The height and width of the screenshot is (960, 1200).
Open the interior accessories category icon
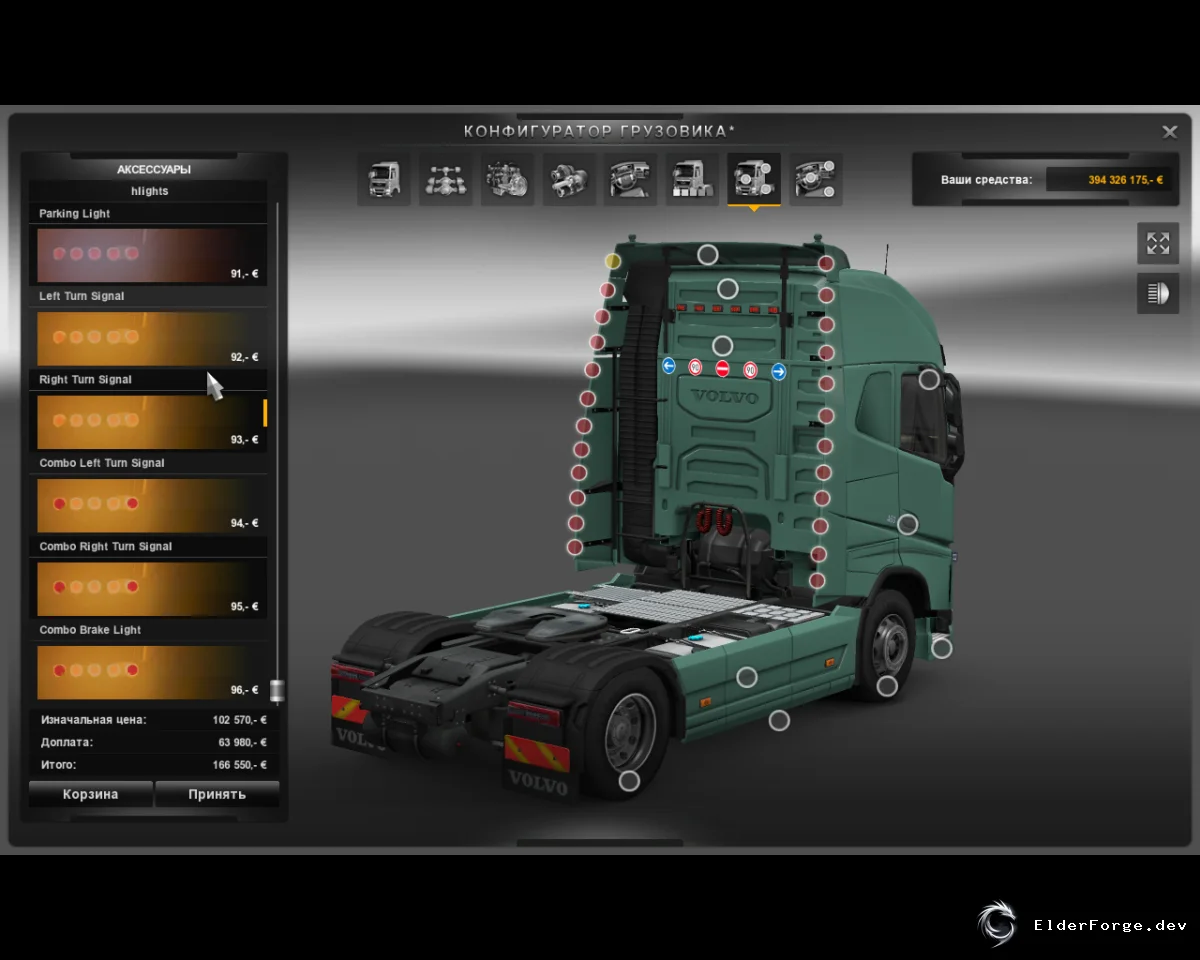click(x=815, y=179)
